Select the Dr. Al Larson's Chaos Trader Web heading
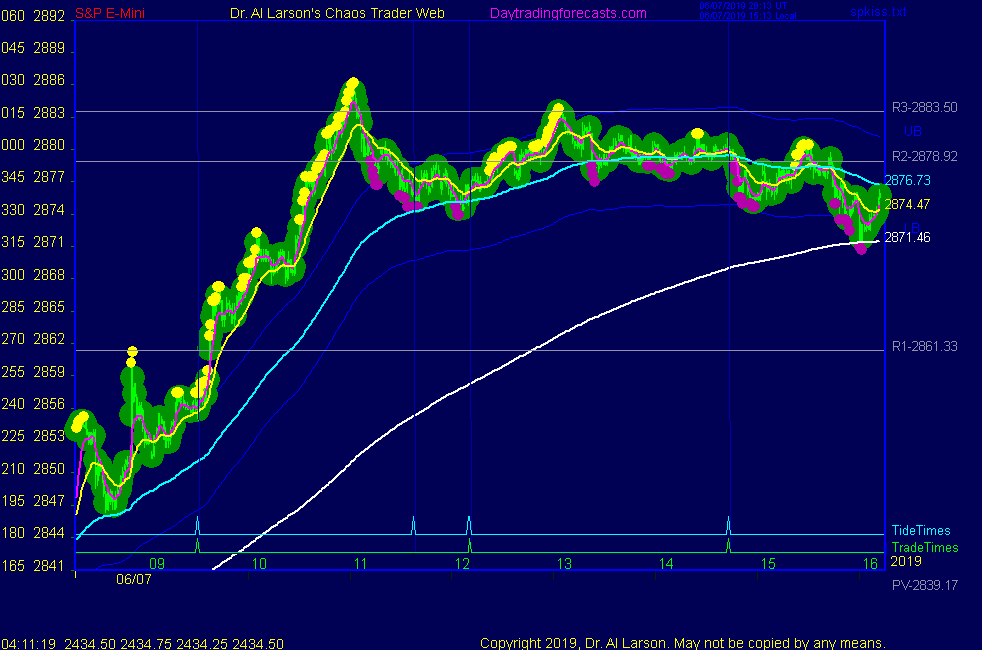 coord(337,13)
